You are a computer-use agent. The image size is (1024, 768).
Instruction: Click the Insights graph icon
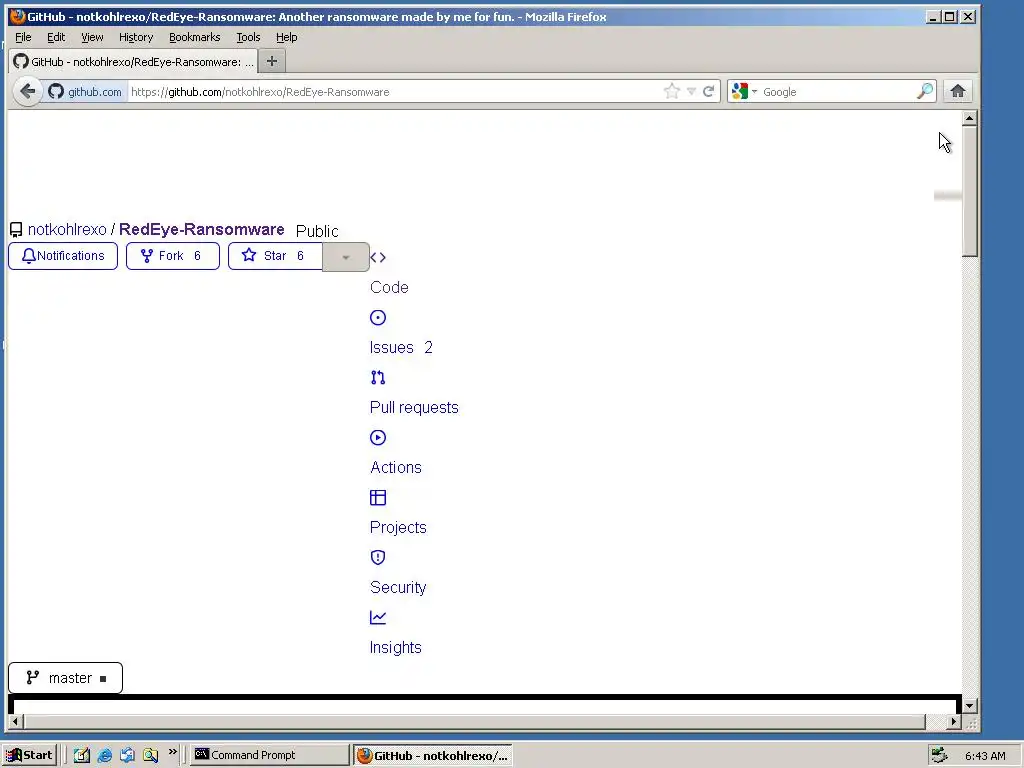click(x=377, y=617)
